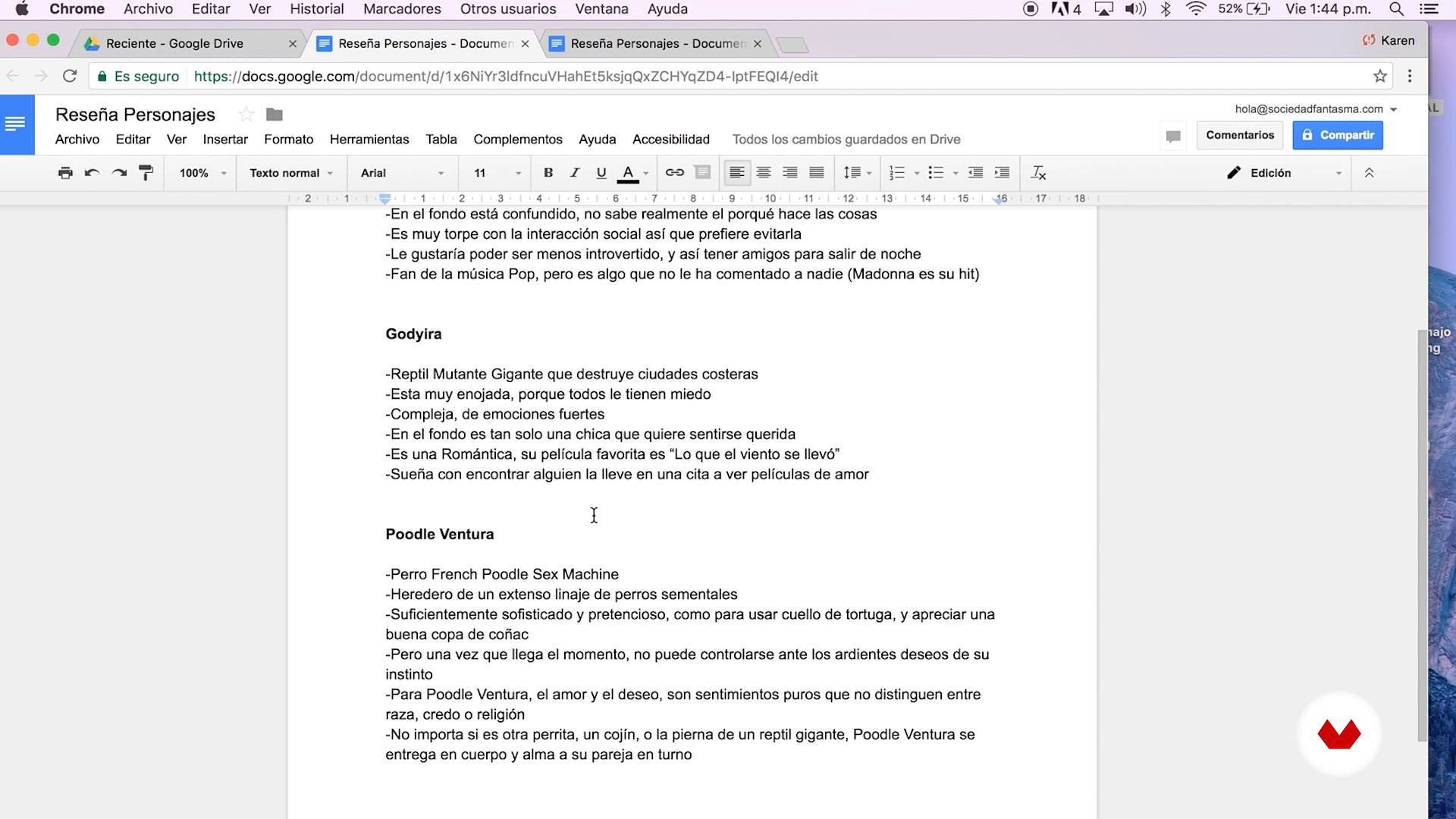Viewport: 1456px width, 819px height.
Task: Clear formatting from selected text
Action: (1038, 173)
